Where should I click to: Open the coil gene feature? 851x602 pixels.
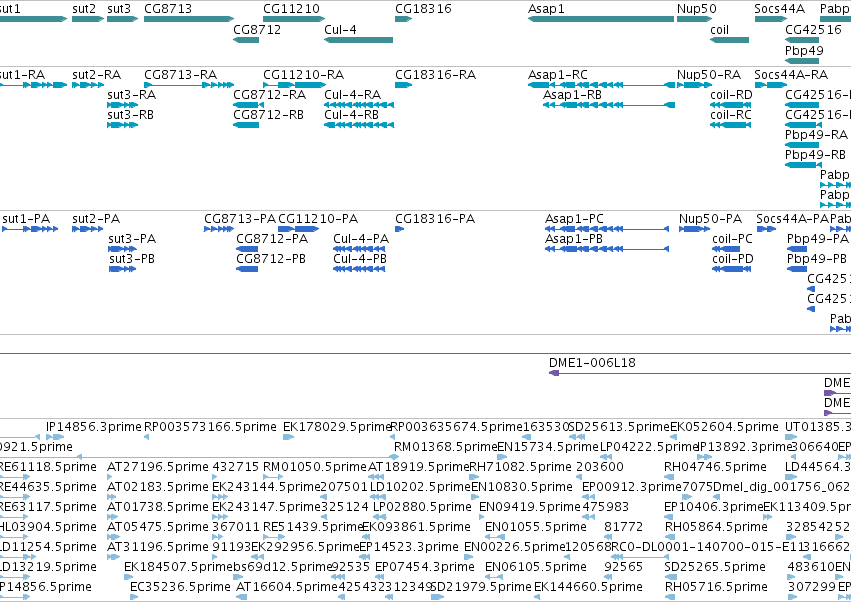point(729,40)
